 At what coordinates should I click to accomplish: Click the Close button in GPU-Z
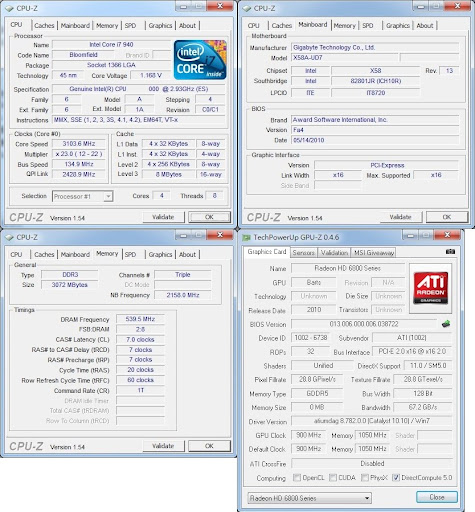click(437, 497)
